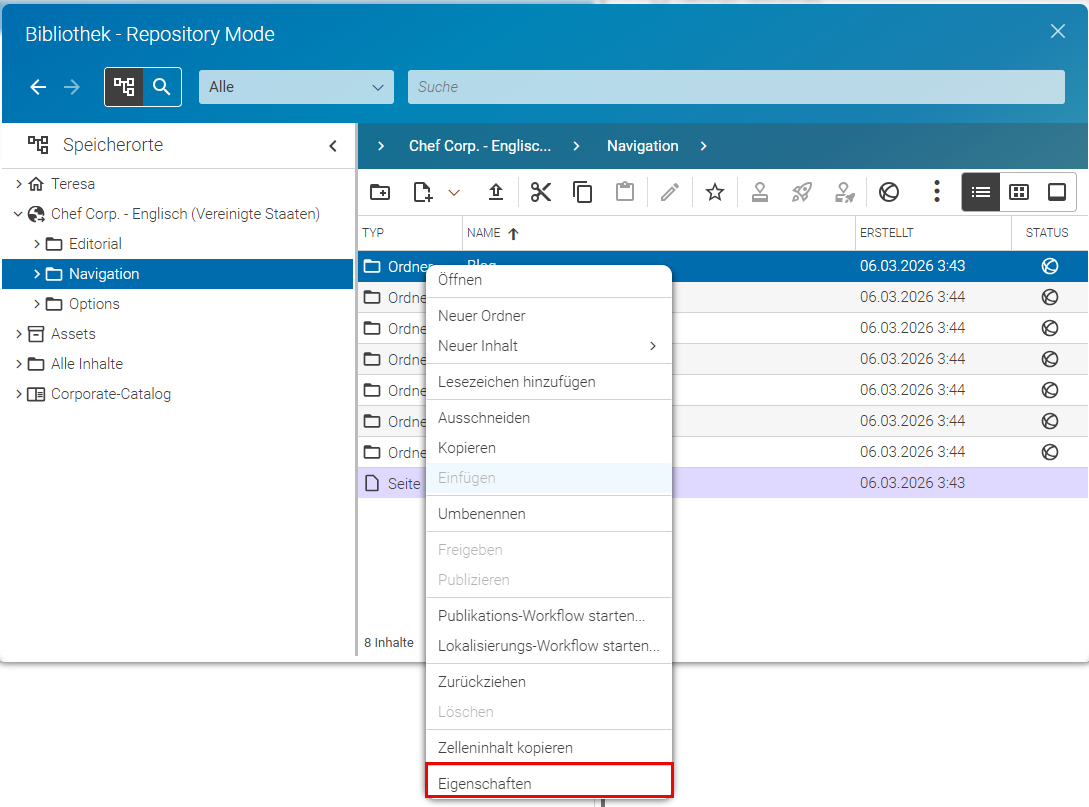Click the copy icon in toolbar
The width and height of the screenshot is (1089, 807).
(x=582, y=192)
